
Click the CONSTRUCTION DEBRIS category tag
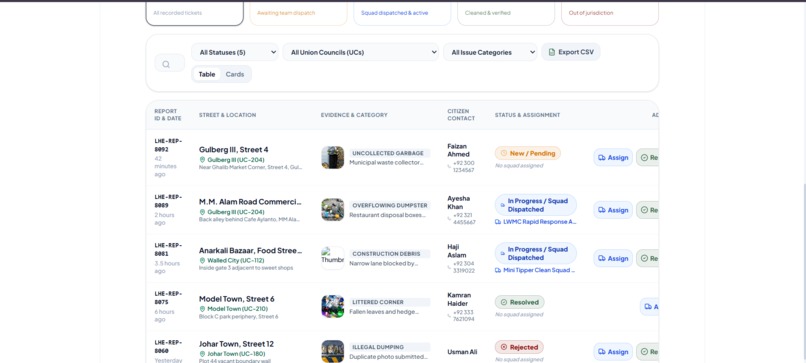(390, 253)
